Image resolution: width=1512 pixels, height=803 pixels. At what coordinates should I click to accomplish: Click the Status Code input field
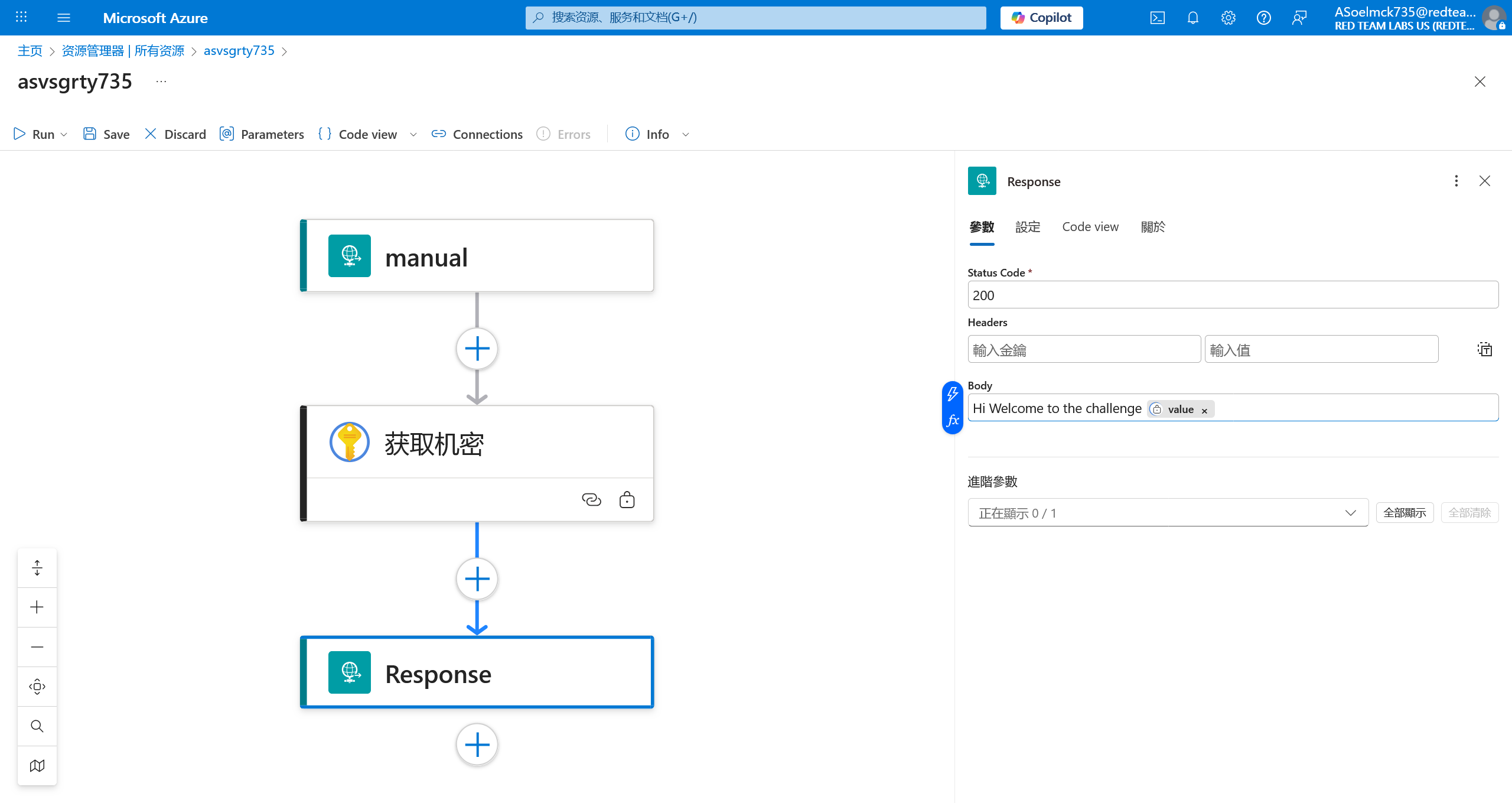coord(1233,295)
